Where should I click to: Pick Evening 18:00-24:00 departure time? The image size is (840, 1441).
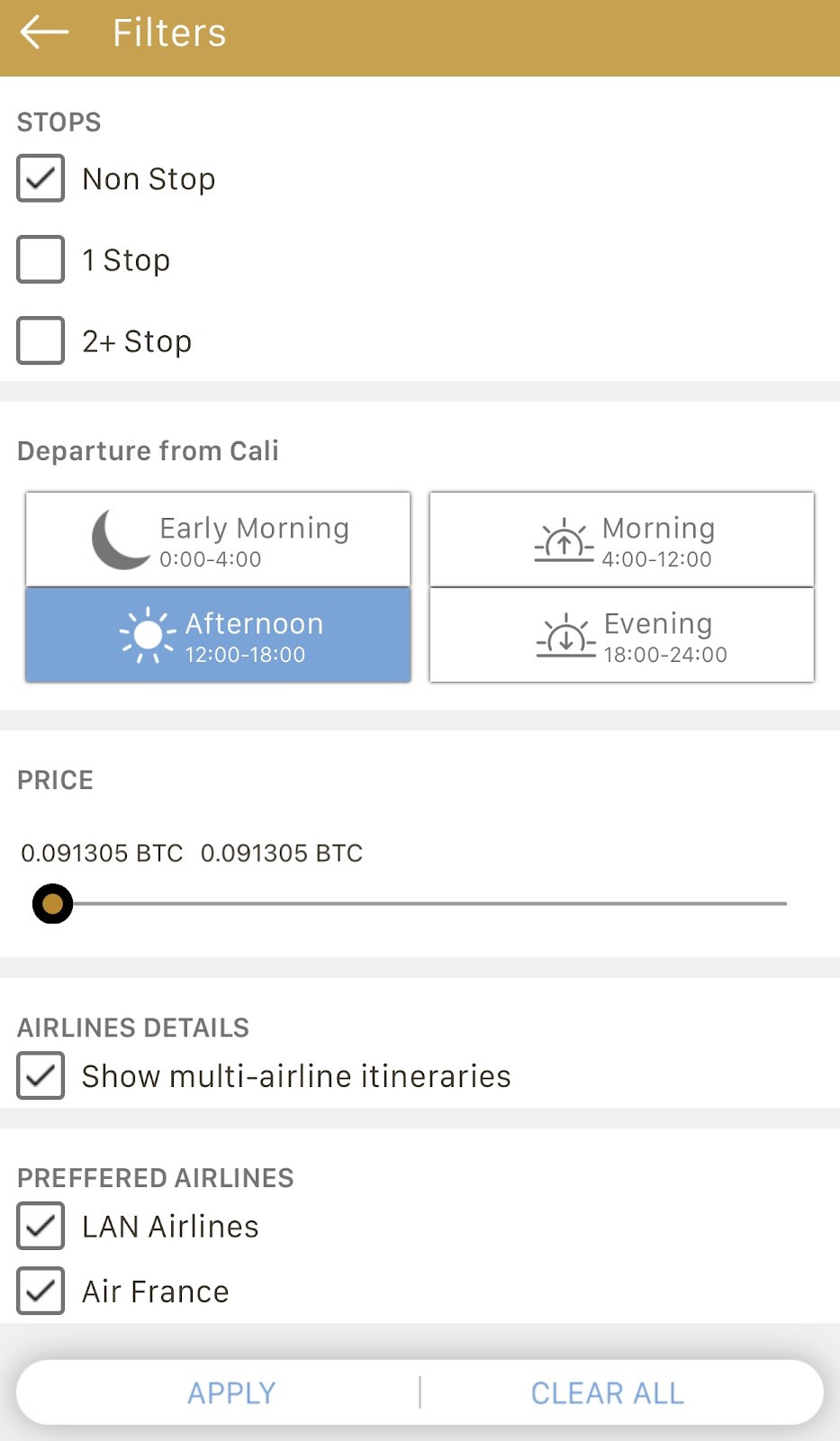pos(622,635)
